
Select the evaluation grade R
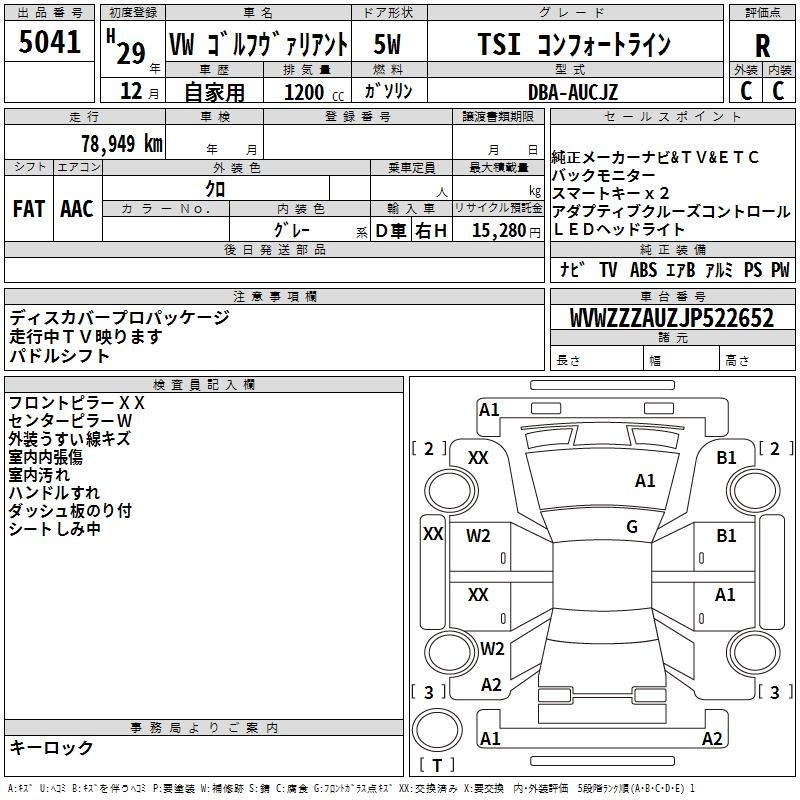(x=762, y=45)
